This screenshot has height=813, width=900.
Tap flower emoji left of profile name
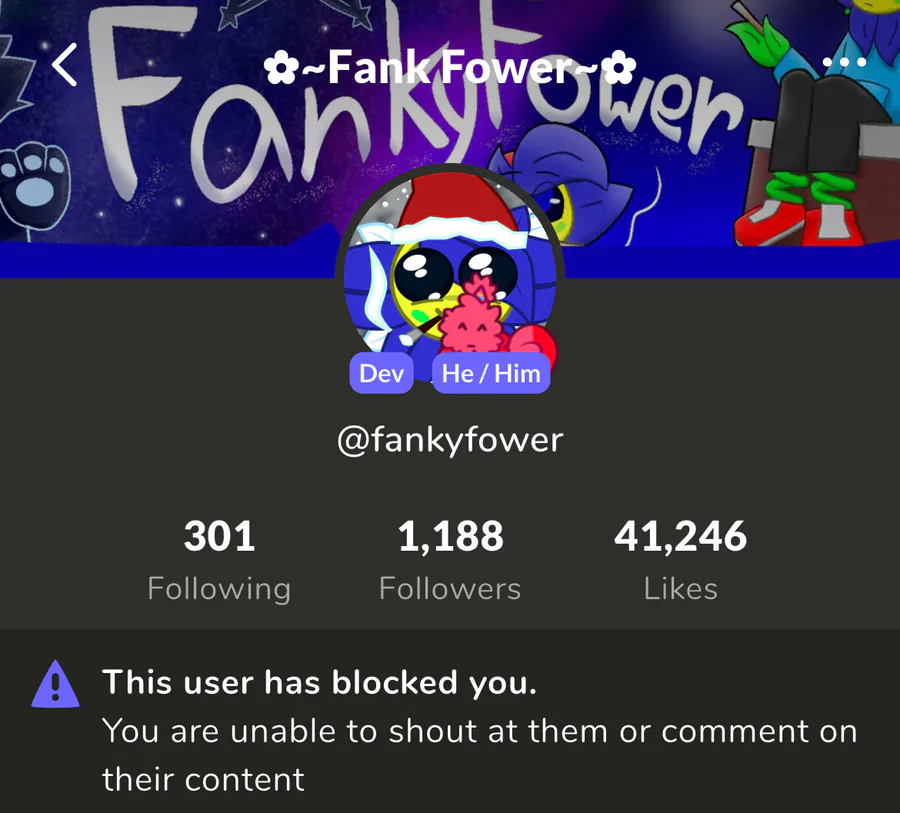coord(279,69)
